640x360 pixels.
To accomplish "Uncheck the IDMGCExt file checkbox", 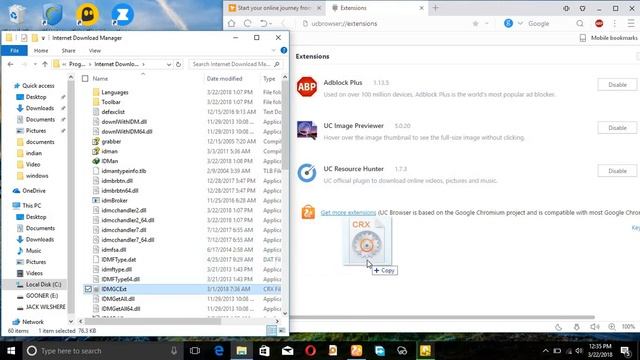I will (88, 289).
